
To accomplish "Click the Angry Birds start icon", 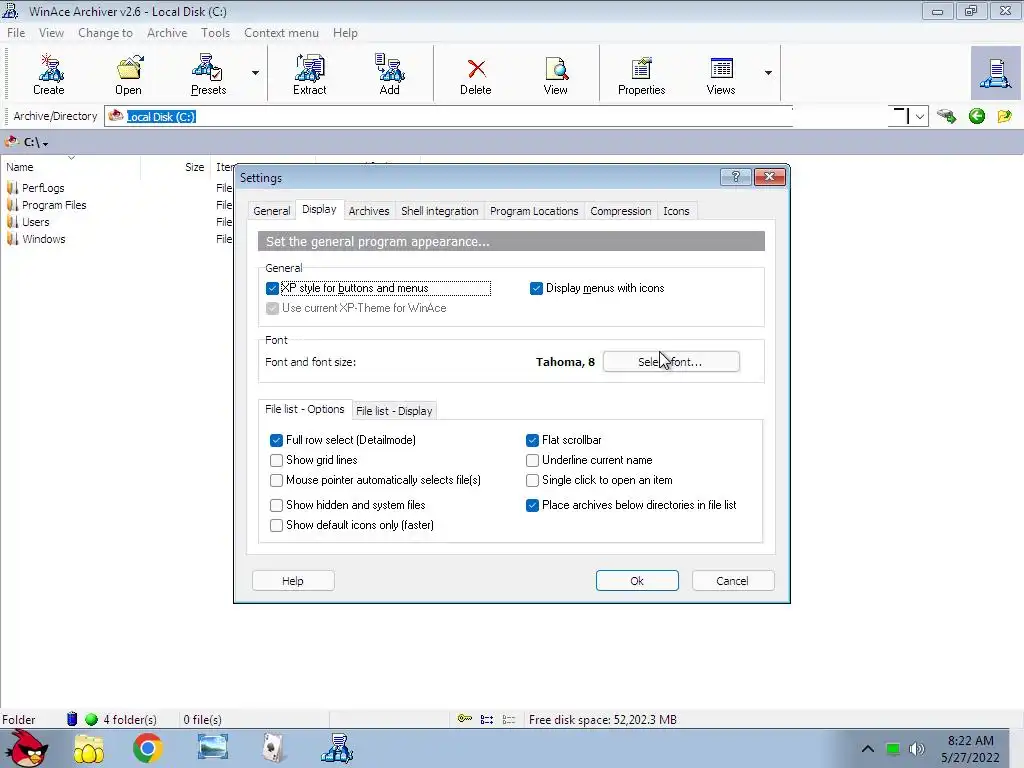I will click(x=26, y=748).
